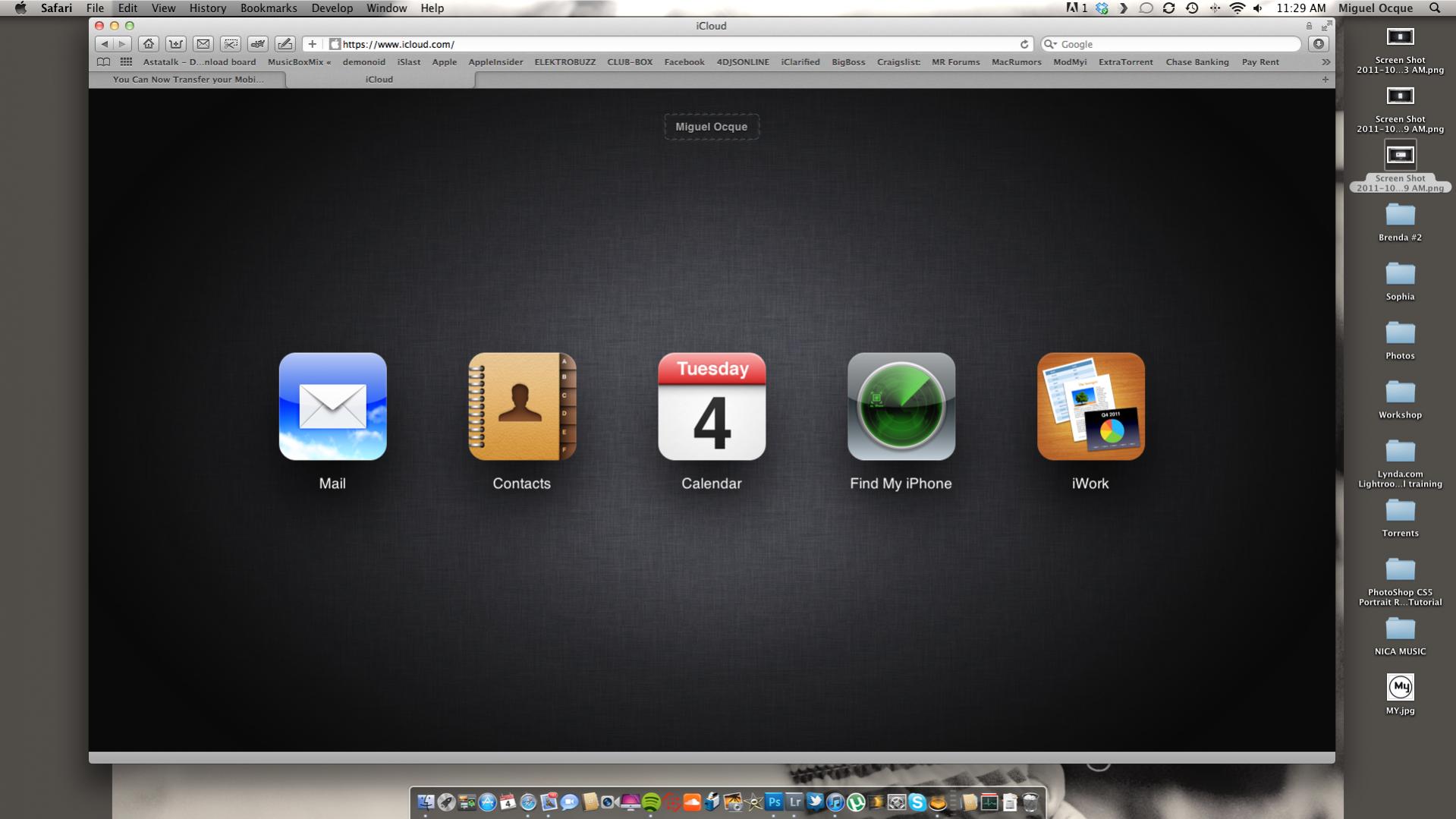Open a new tab with the plus button
Image resolution: width=1456 pixels, height=819 pixels.
coord(1325,79)
